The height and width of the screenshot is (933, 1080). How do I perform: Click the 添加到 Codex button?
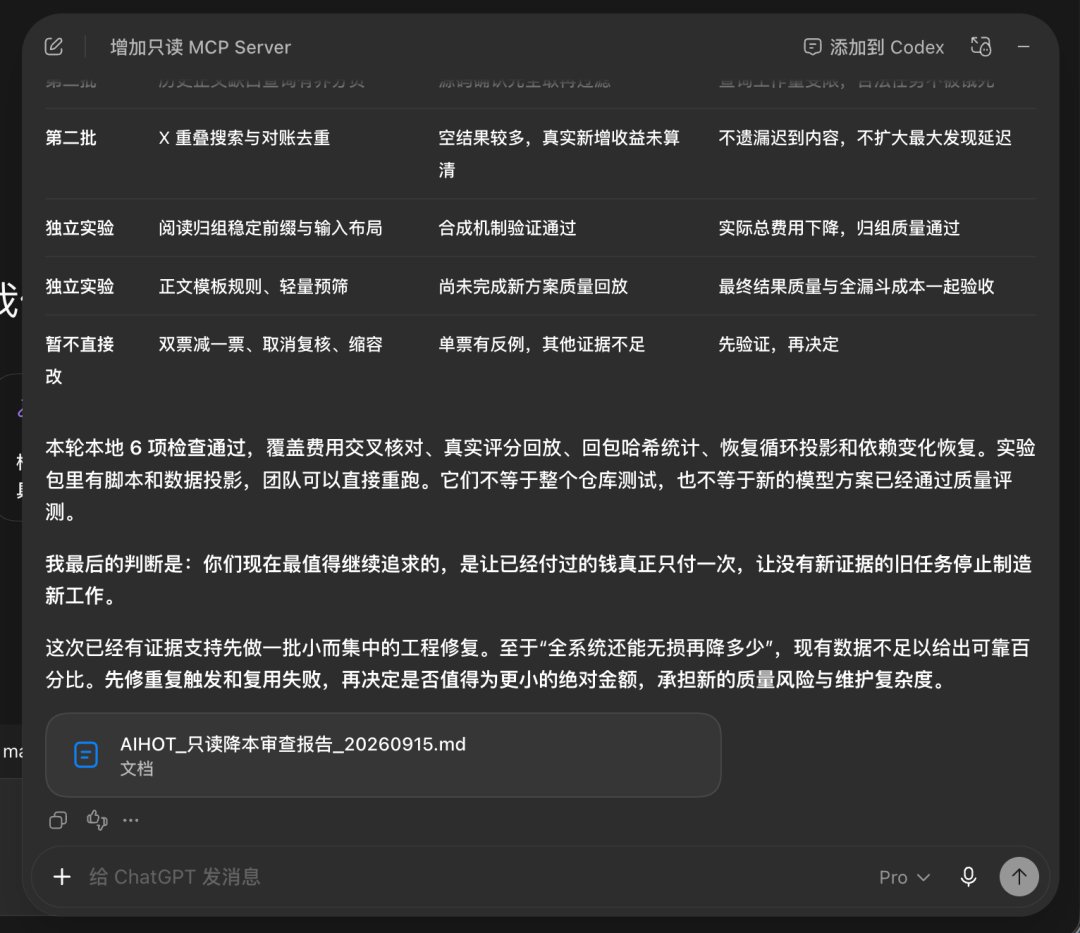pos(873,47)
